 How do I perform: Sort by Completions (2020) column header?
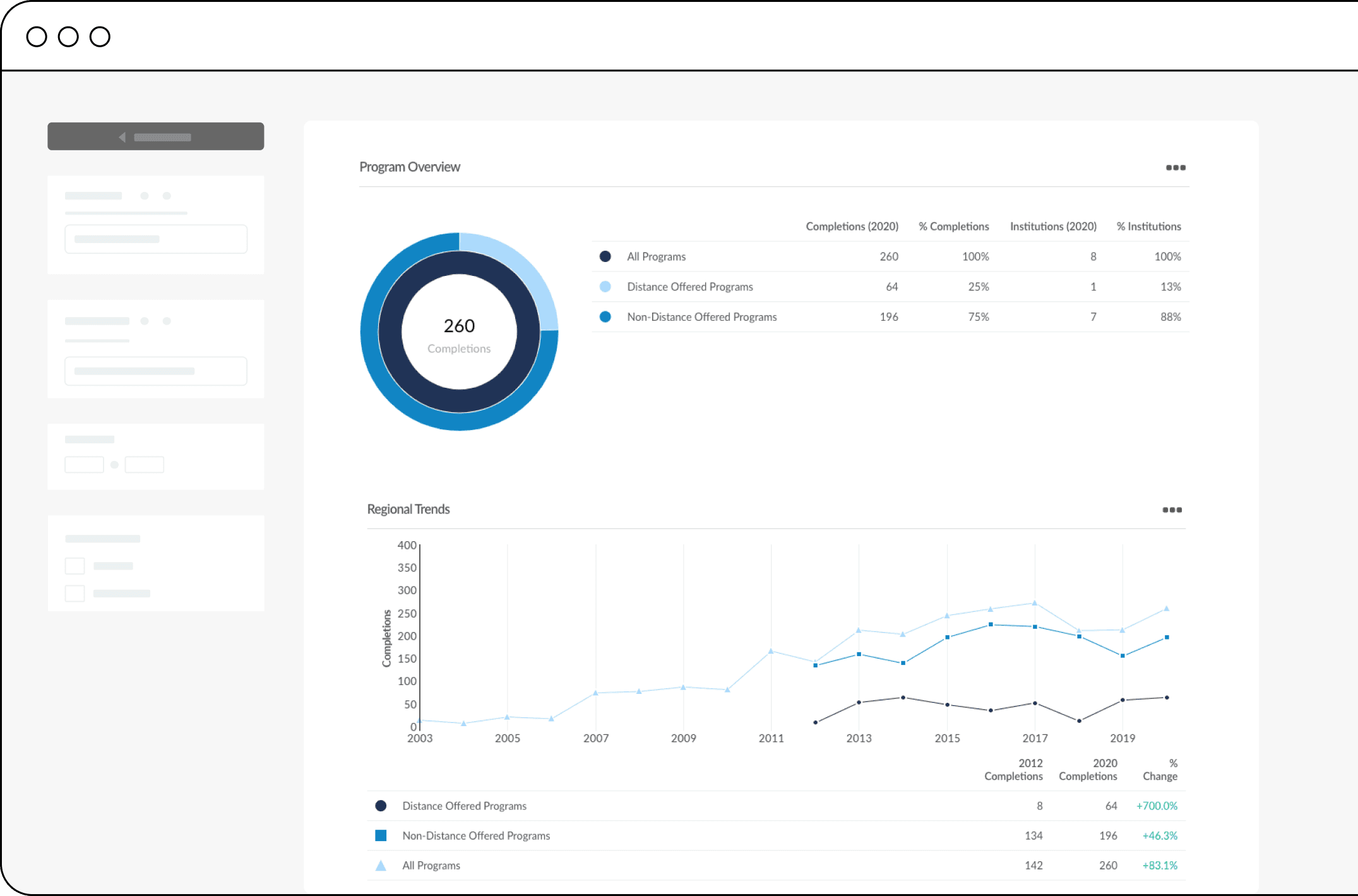[851, 226]
